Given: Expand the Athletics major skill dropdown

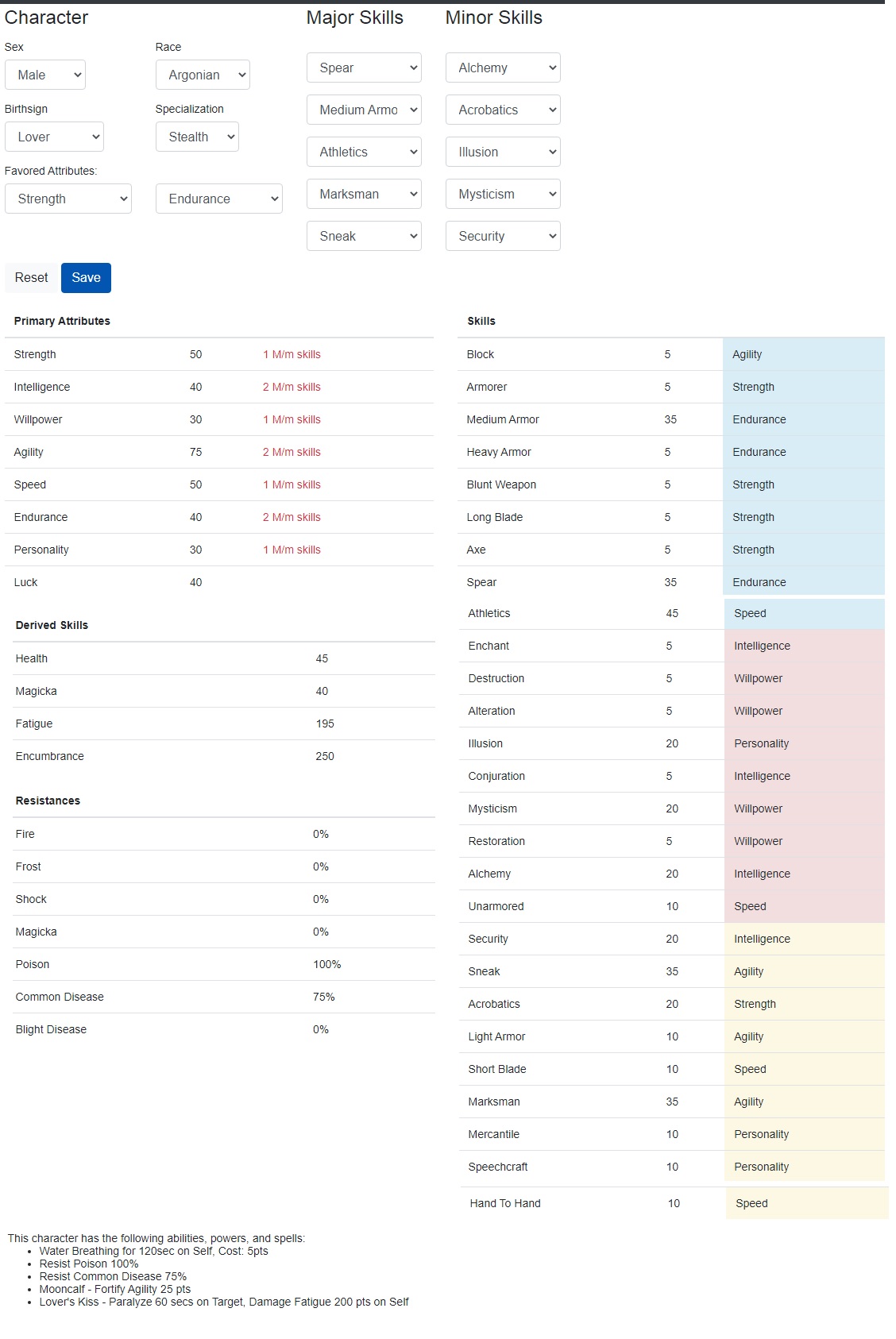Looking at the screenshot, I should pyautogui.click(x=364, y=152).
